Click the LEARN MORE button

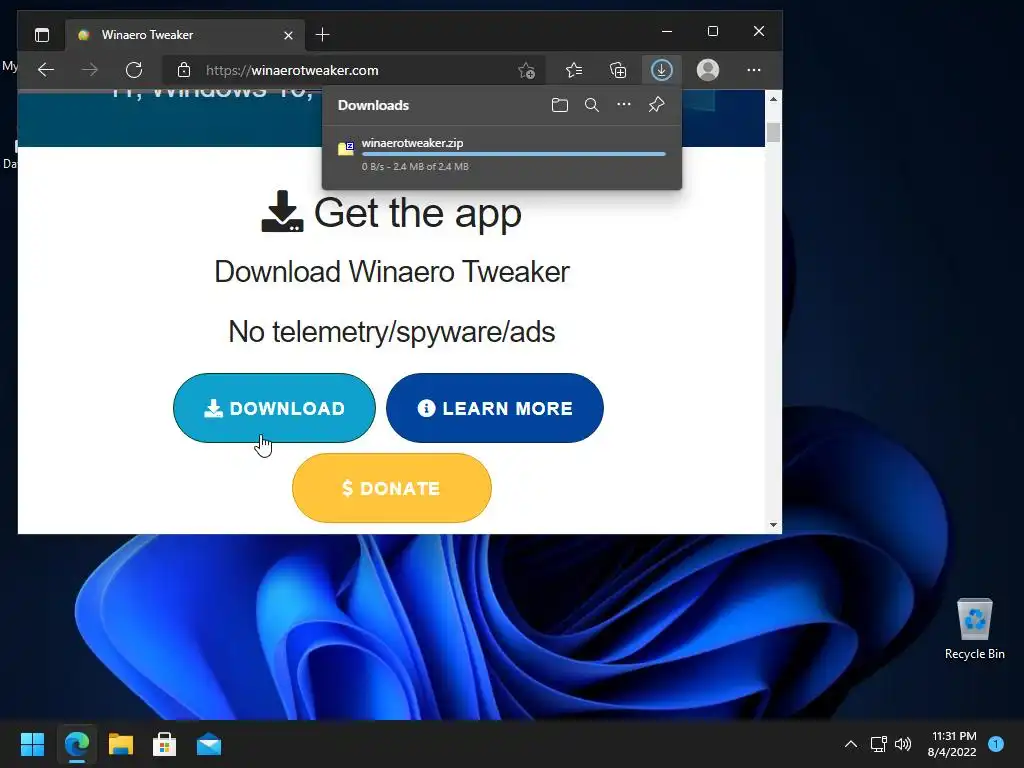click(495, 408)
